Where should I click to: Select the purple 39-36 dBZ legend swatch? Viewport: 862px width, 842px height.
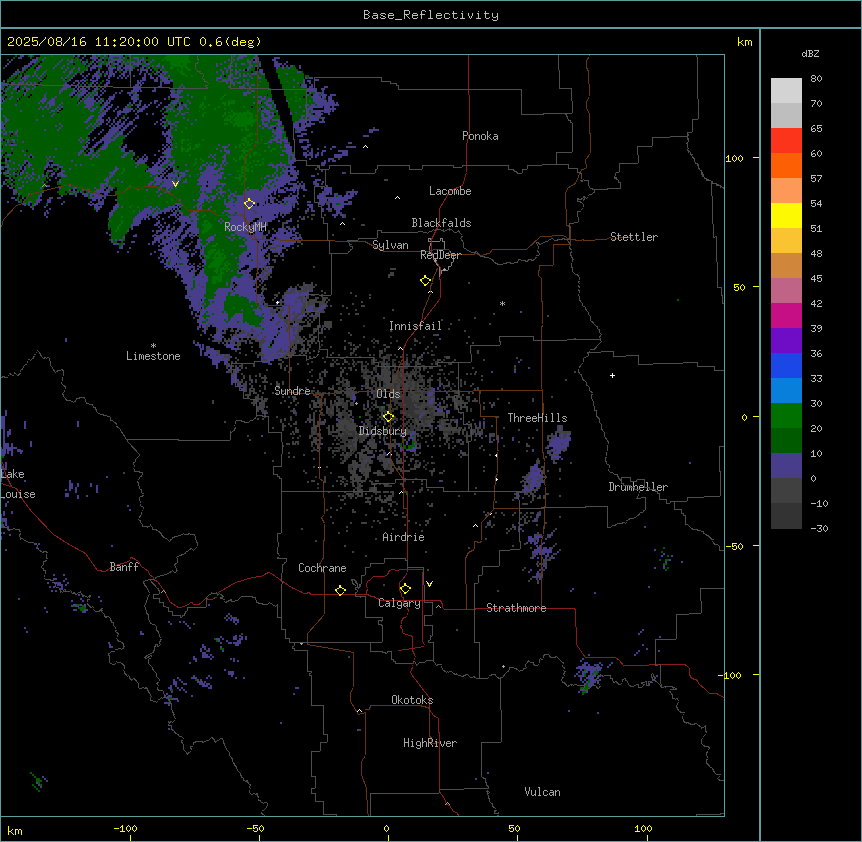786,340
